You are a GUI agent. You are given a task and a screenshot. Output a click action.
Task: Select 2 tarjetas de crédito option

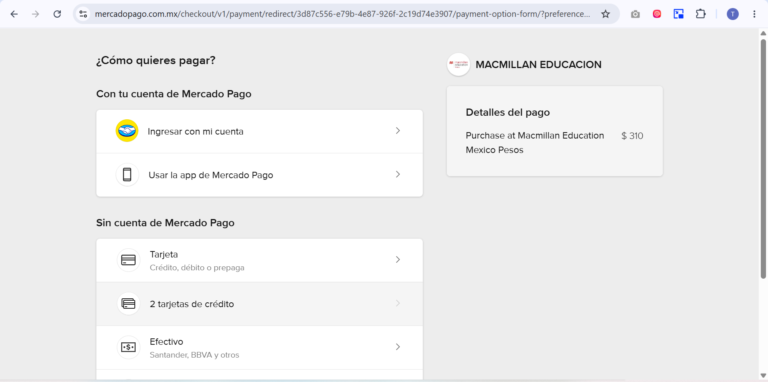click(260, 304)
